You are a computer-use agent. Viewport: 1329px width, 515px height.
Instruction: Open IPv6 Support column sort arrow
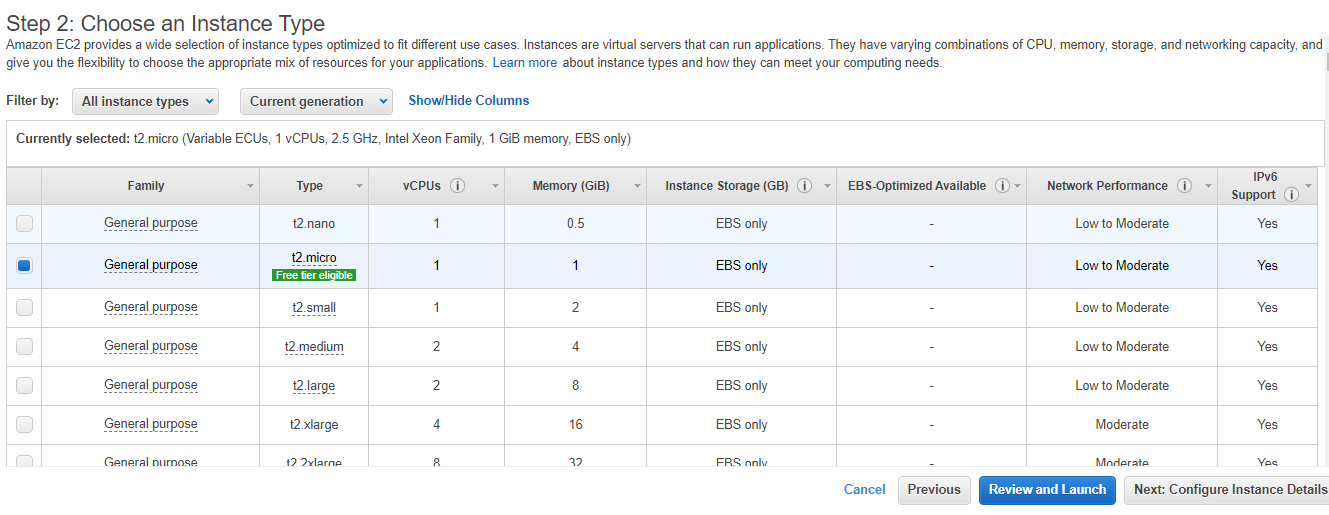pyautogui.click(x=1309, y=187)
